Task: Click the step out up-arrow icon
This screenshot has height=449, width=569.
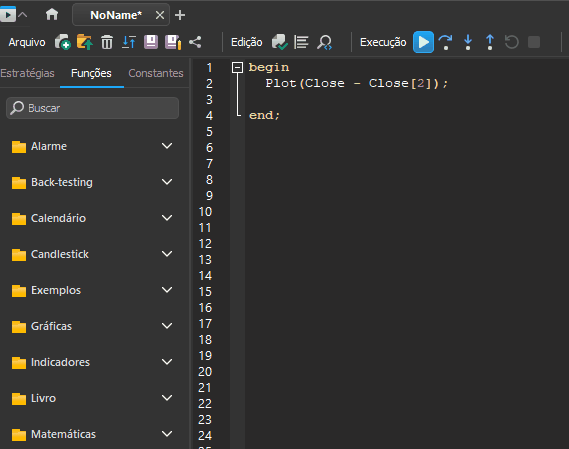Action: coord(490,42)
